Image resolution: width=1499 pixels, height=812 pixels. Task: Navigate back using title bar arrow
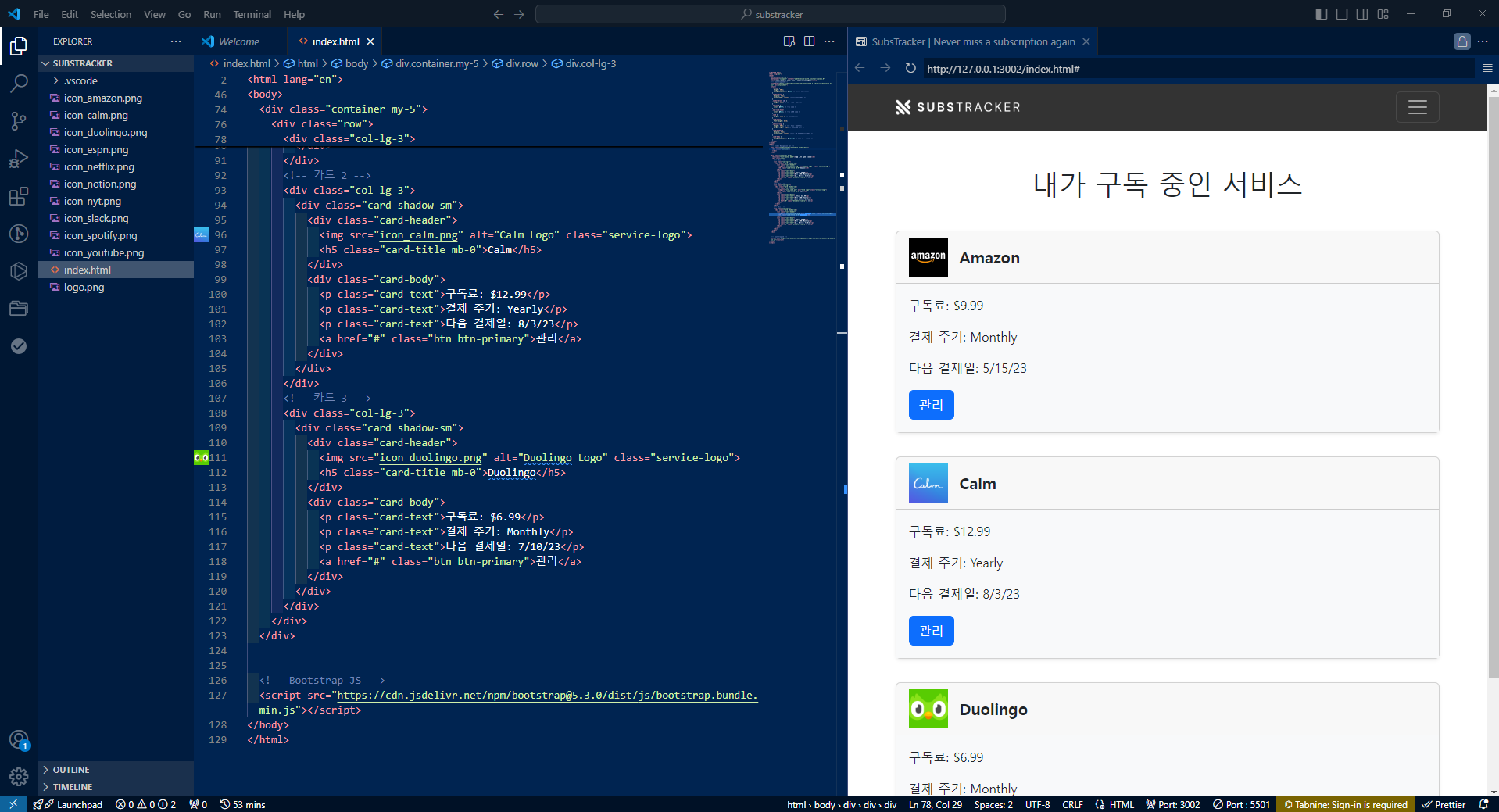pyautogui.click(x=499, y=14)
